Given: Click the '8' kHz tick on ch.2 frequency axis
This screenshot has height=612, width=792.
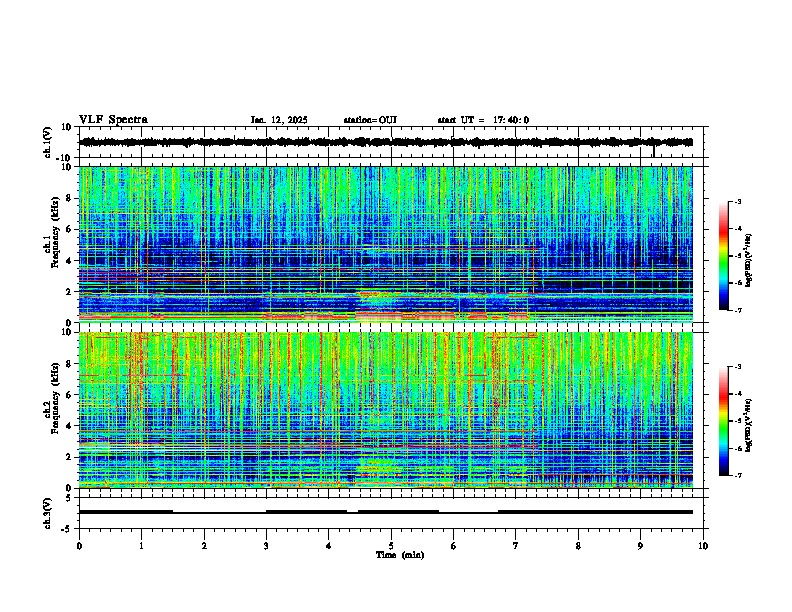Looking at the screenshot, I should click(69, 364).
